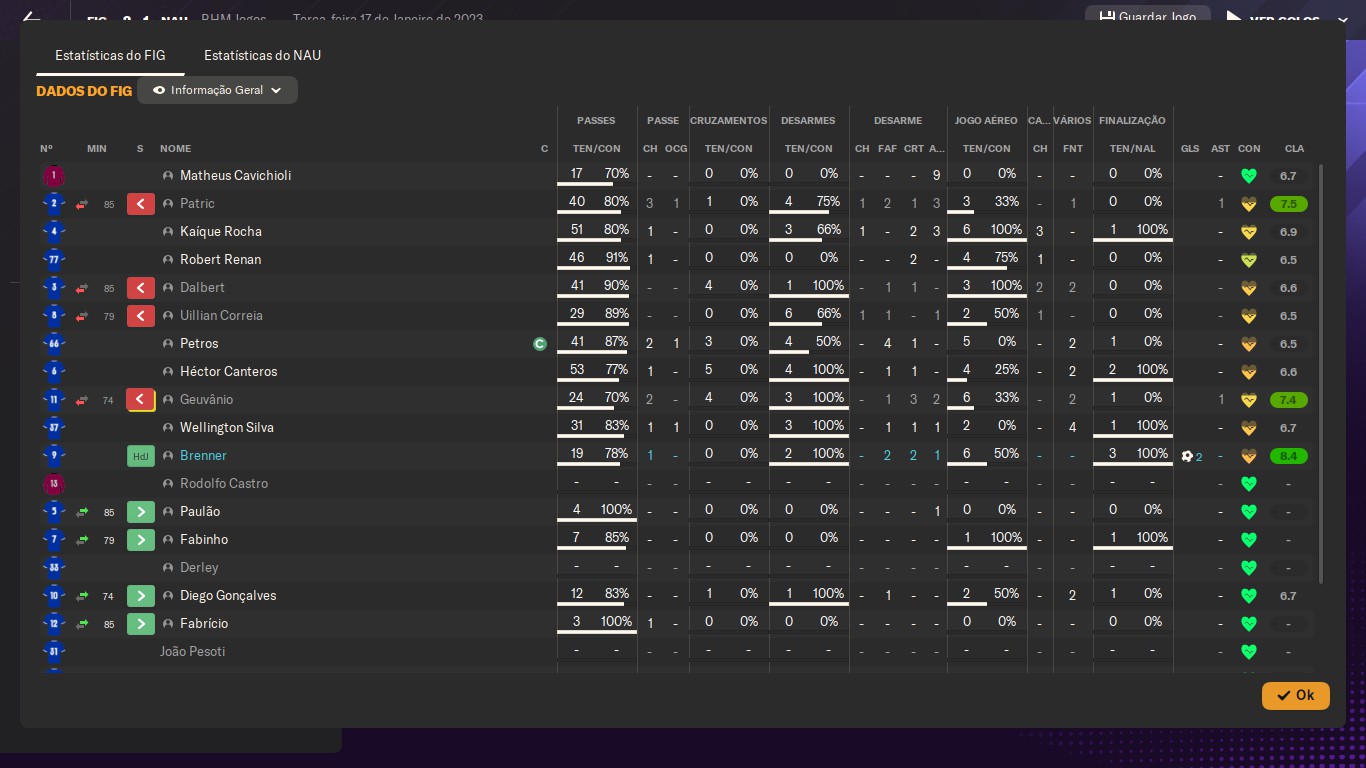Viewport: 1366px width, 768px height.
Task: Click Héctor Canteros' 53 passes value
Action: pos(576,370)
